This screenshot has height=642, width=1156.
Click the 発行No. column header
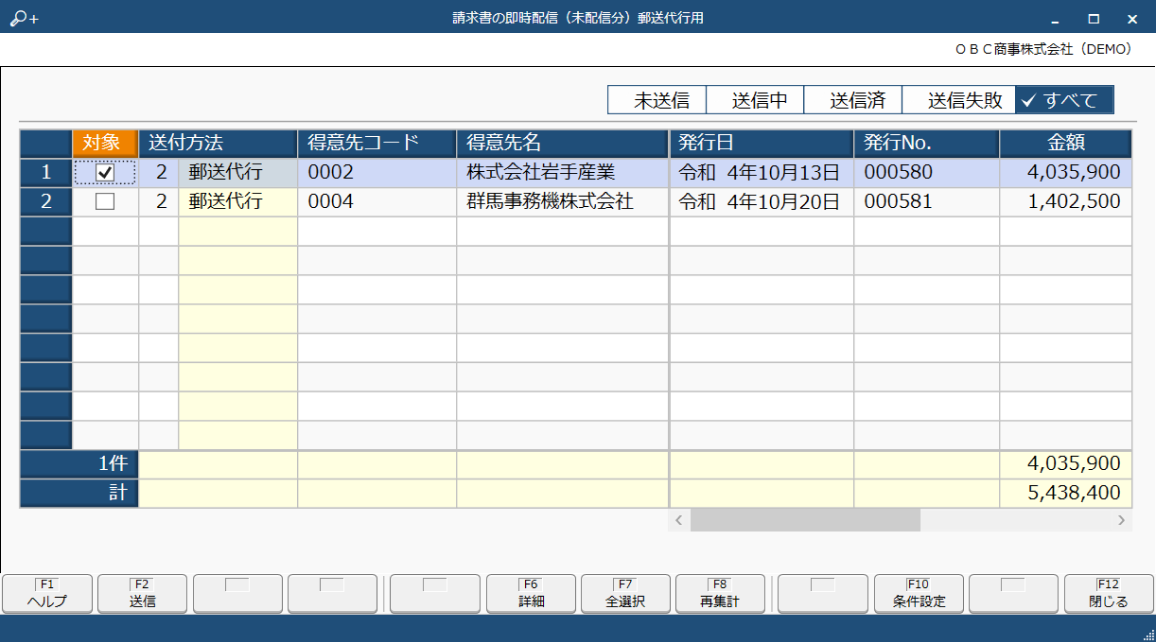pos(927,143)
